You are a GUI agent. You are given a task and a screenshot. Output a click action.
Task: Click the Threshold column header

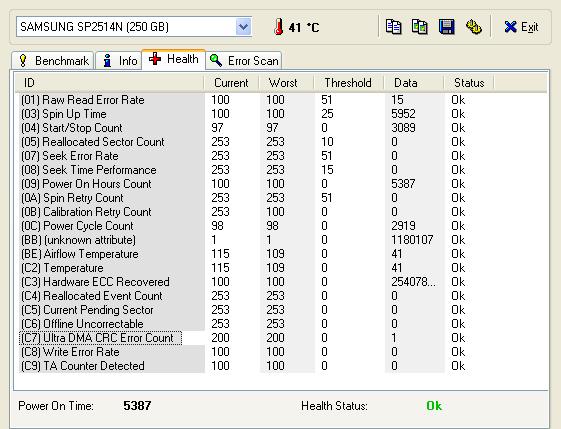tap(348, 83)
